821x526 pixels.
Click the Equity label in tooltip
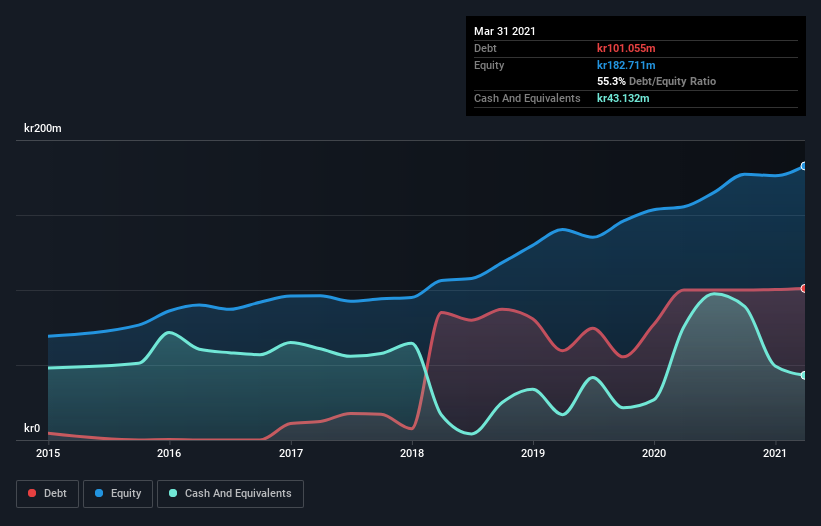coord(489,65)
